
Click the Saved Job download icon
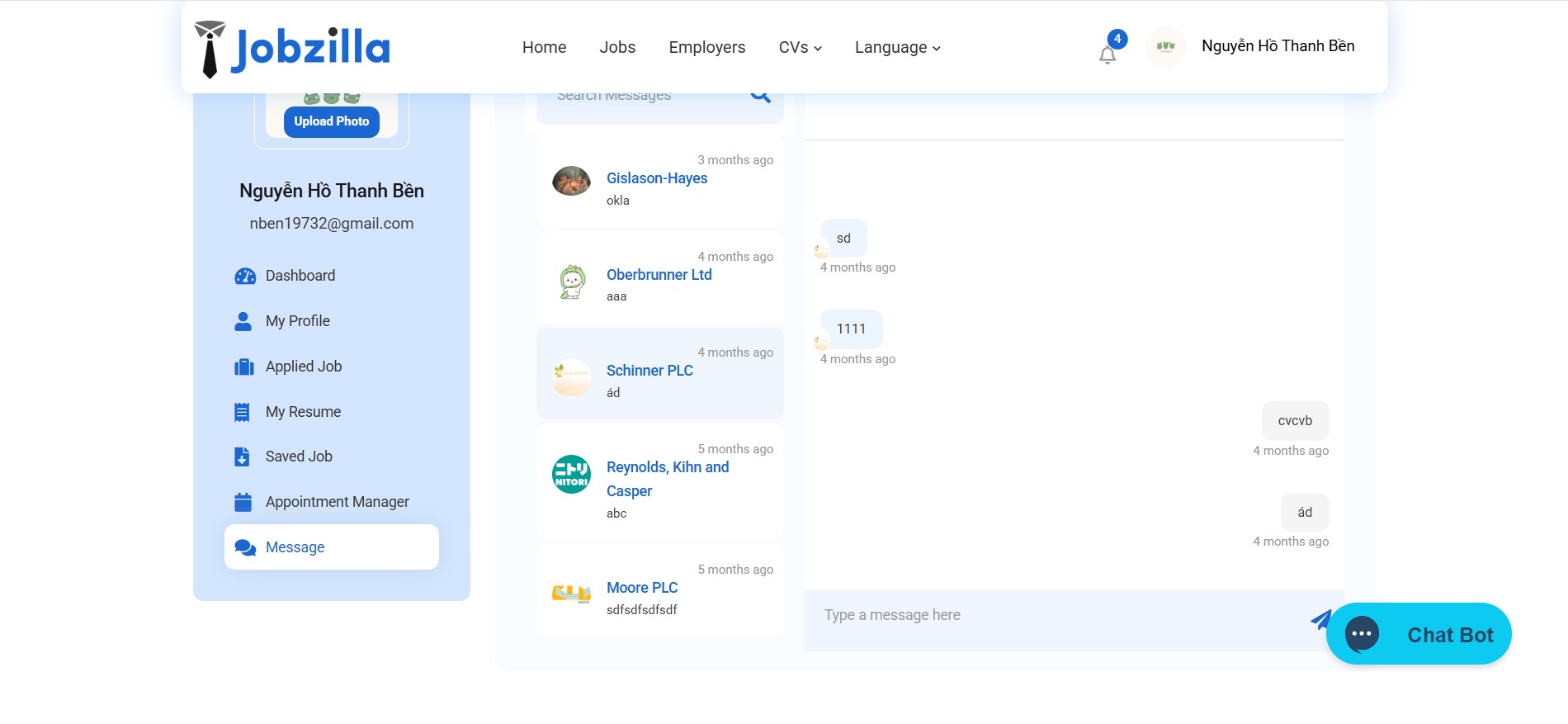[242, 457]
